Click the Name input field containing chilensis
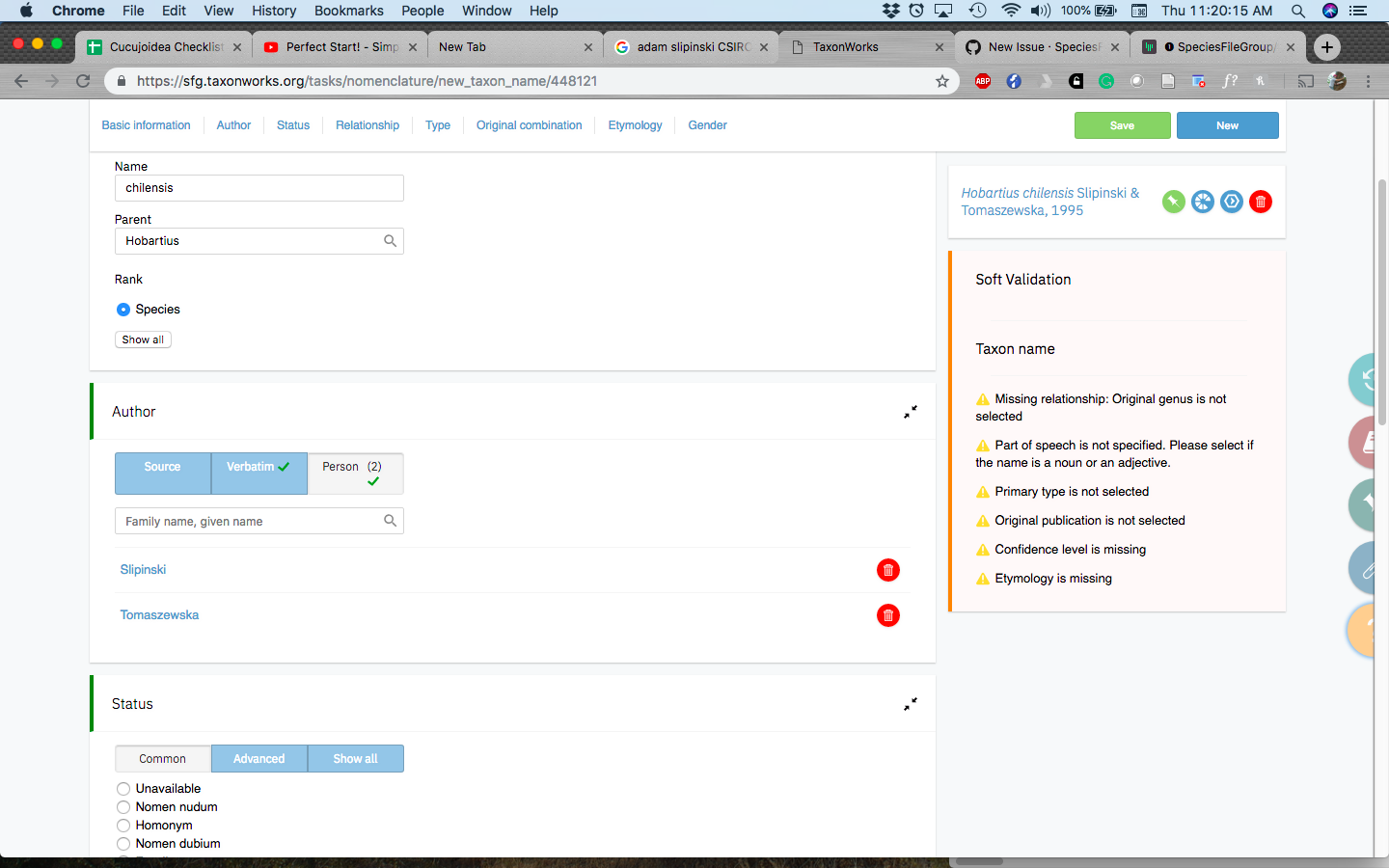The image size is (1389, 868). click(x=259, y=188)
